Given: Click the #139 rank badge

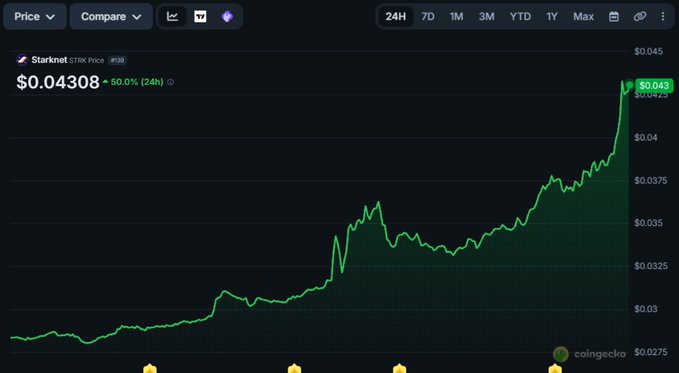Looking at the screenshot, I should 117,60.
